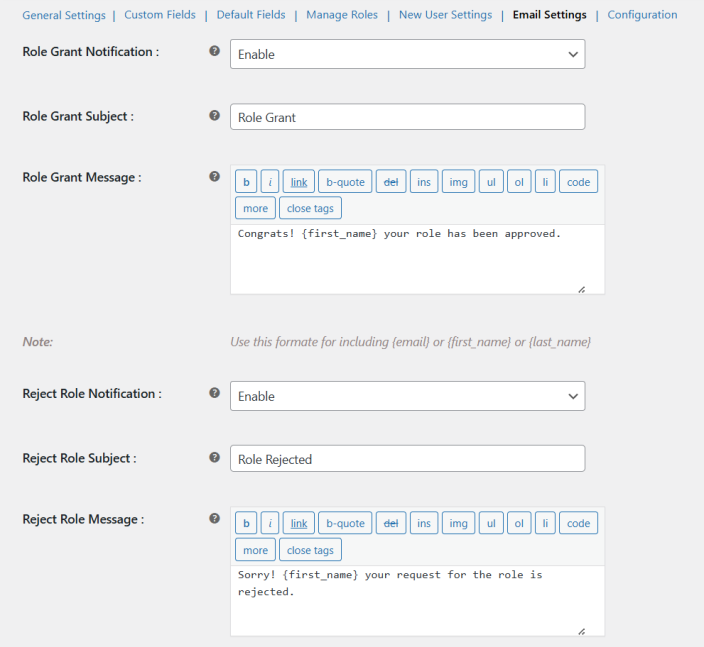The width and height of the screenshot is (704, 647).
Task: Insert link in Role Grant Message editor
Action: click(299, 181)
